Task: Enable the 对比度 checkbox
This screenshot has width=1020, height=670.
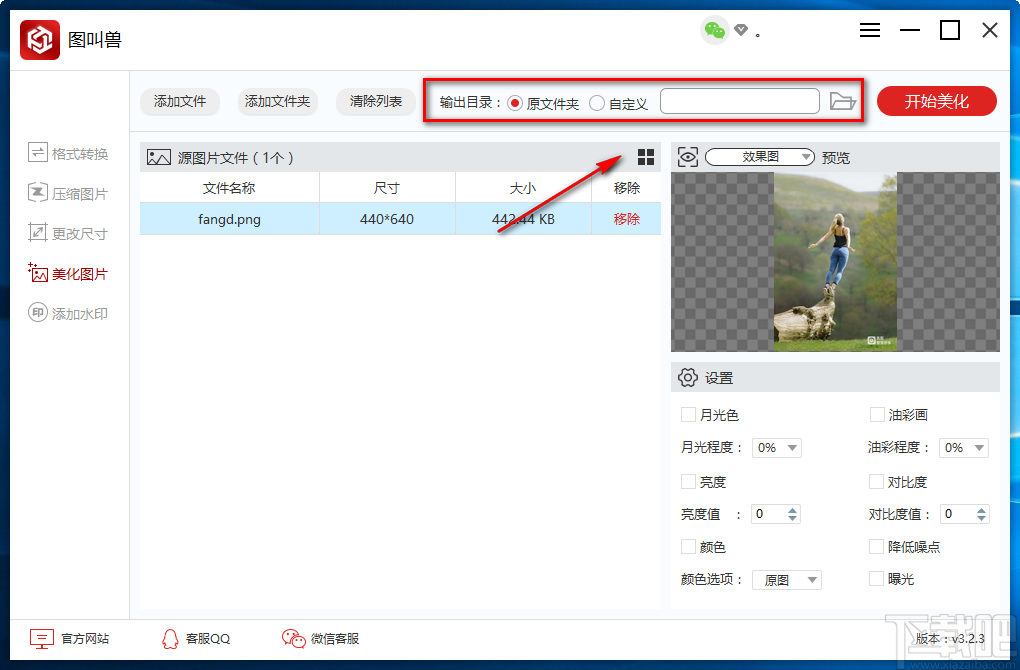Action: pyautogui.click(x=876, y=481)
